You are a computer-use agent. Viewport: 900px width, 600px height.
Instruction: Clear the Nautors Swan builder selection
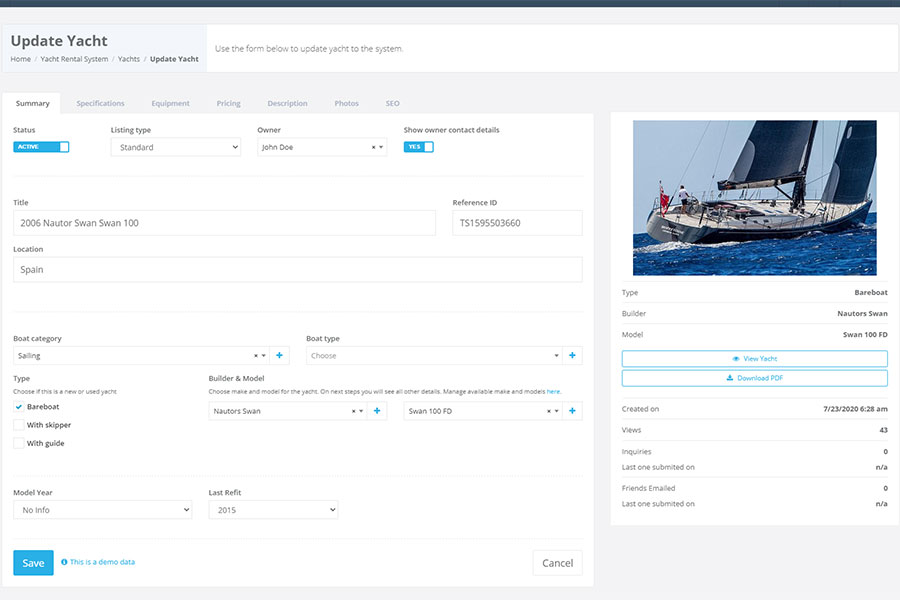pos(354,411)
